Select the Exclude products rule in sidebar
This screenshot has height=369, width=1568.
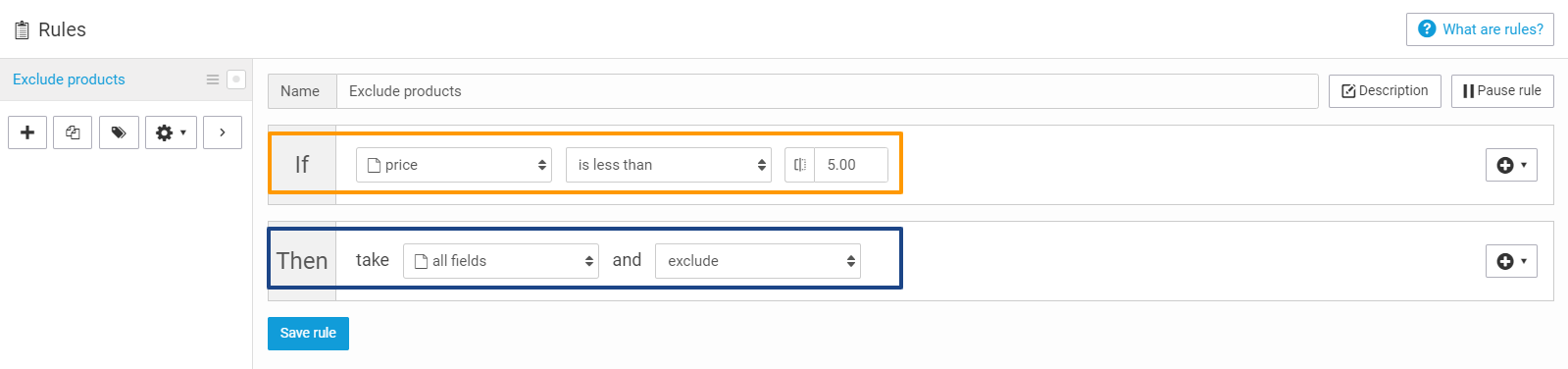coord(69,79)
